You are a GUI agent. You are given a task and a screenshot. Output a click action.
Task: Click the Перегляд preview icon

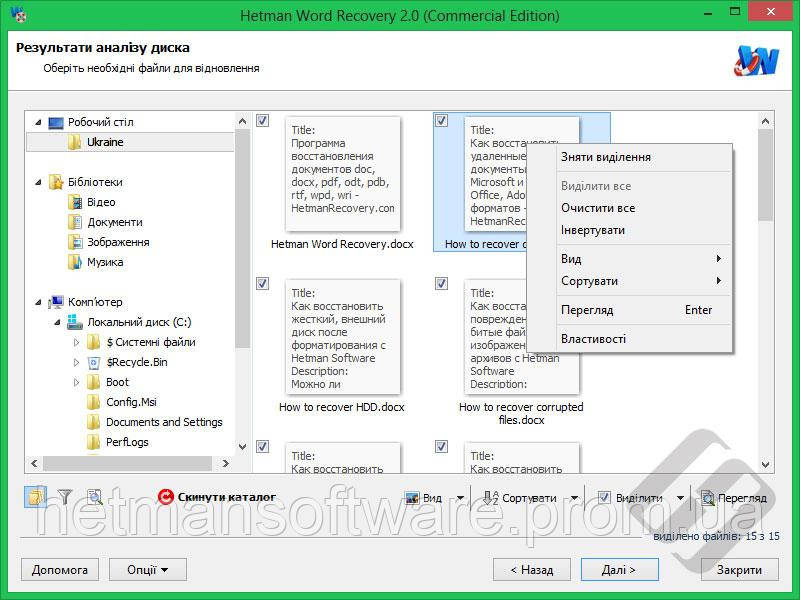click(708, 498)
